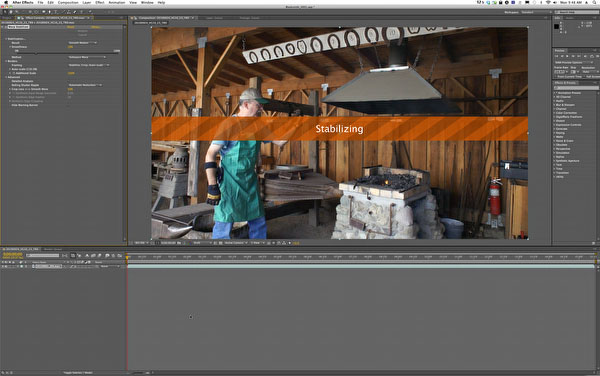
Task: Open the Framing dropdown
Action: click(x=88, y=65)
